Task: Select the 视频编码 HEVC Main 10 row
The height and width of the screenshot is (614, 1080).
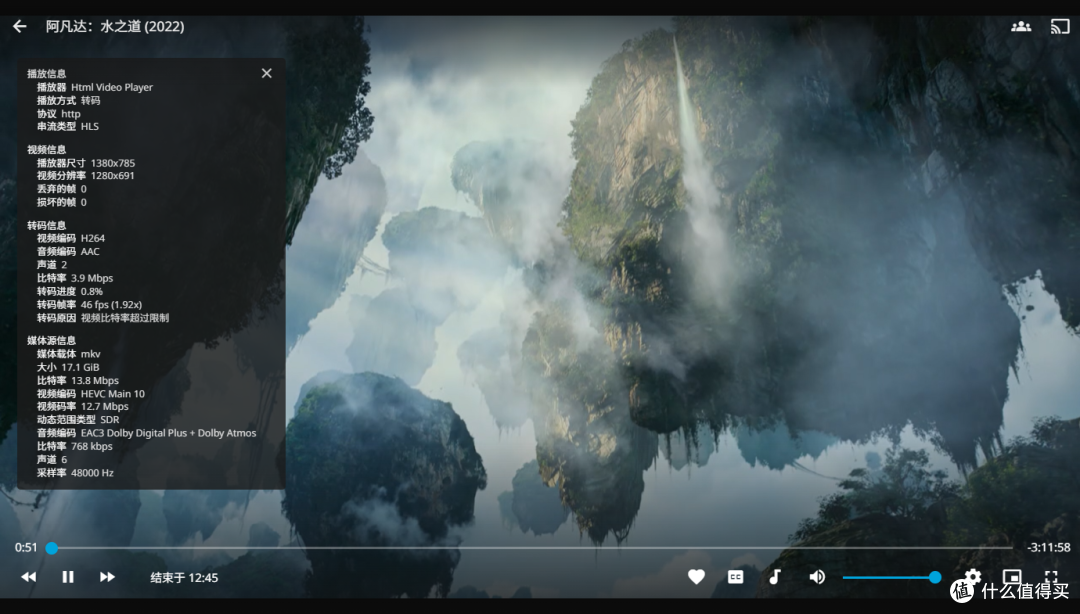Action: 91,394
